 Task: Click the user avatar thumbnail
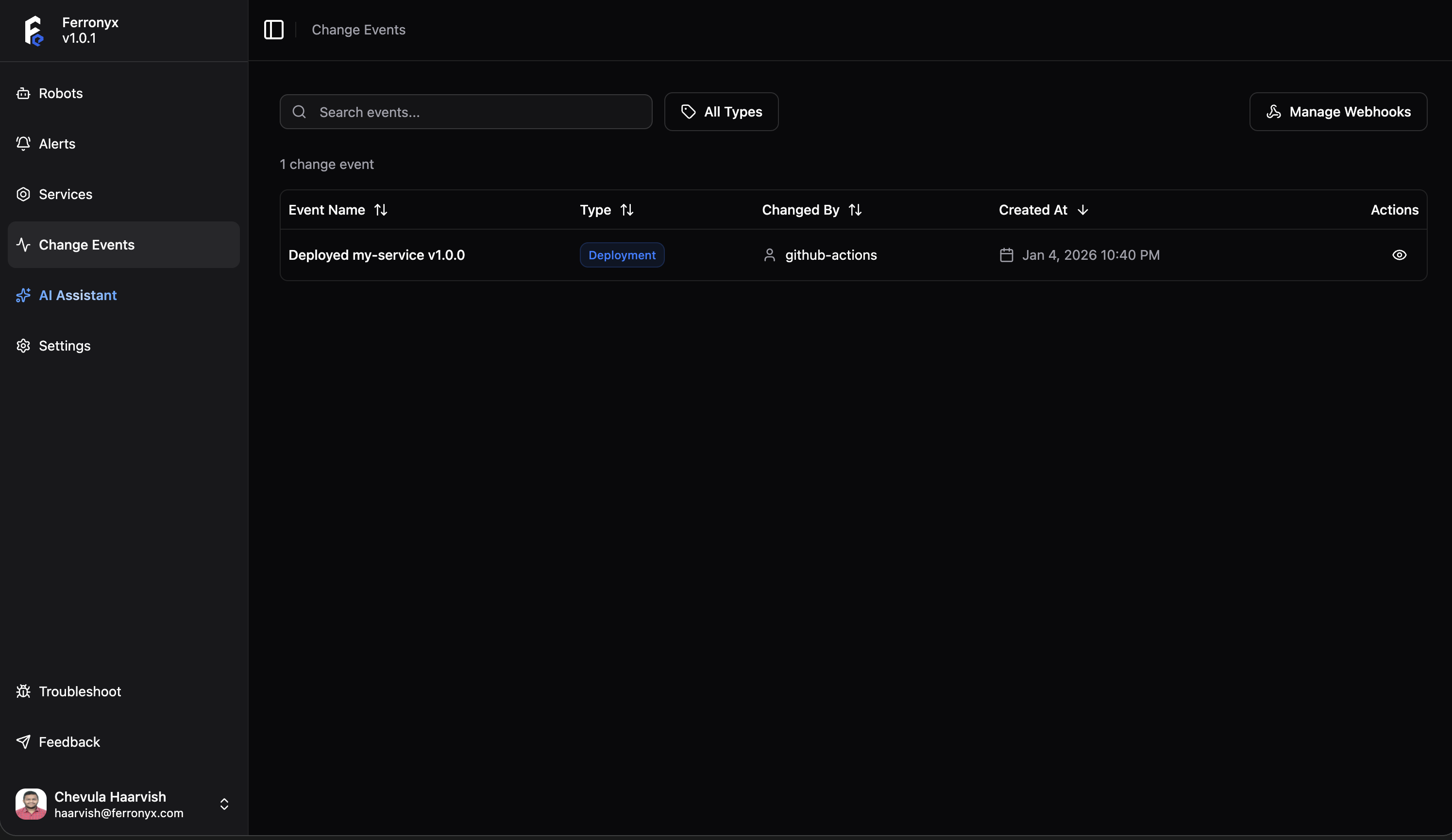tap(31, 804)
